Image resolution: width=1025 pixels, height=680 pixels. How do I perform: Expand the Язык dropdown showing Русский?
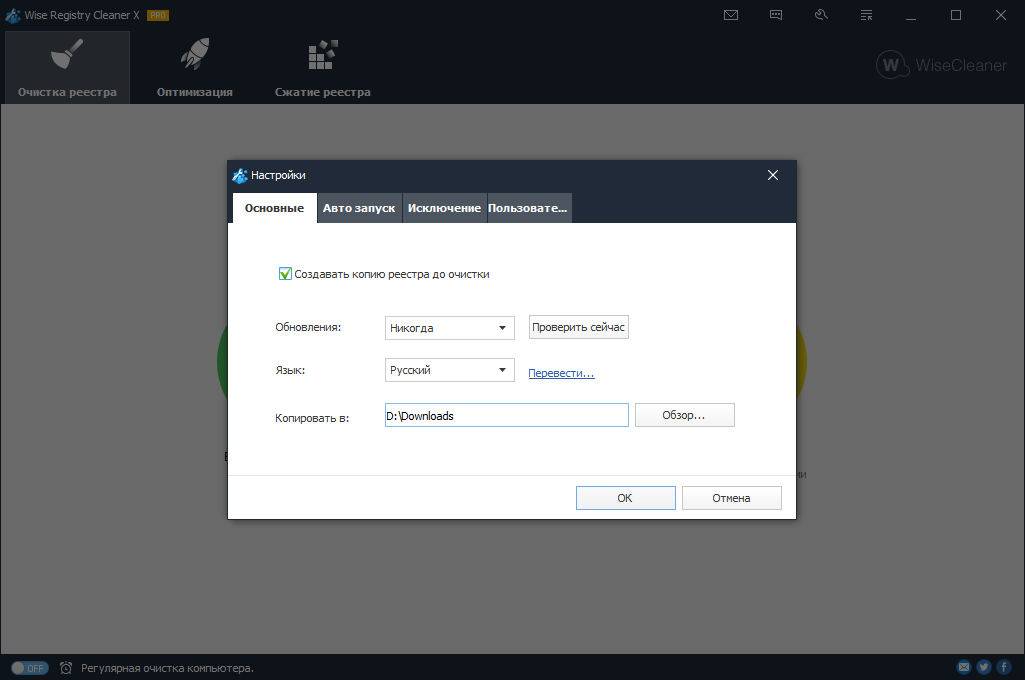[x=449, y=370]
